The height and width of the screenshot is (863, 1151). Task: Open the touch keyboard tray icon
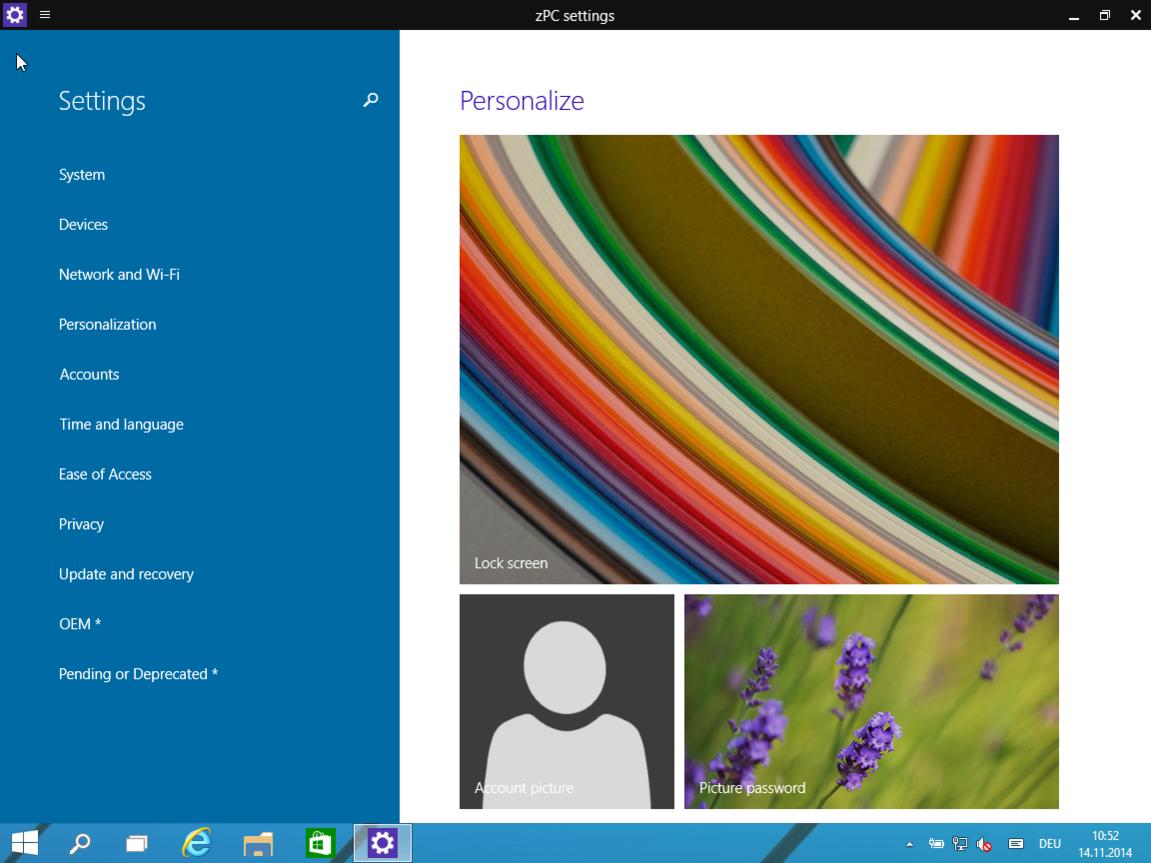1016,844
